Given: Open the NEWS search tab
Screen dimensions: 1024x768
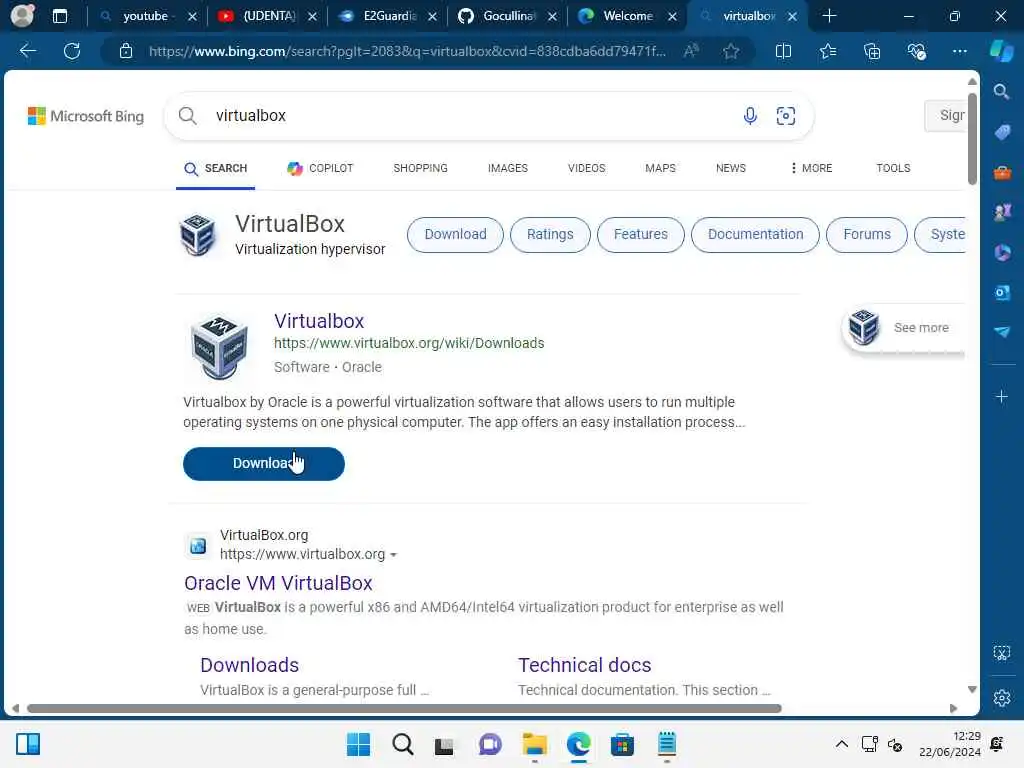Looking at the screenshot, I should tap(730, 168).
